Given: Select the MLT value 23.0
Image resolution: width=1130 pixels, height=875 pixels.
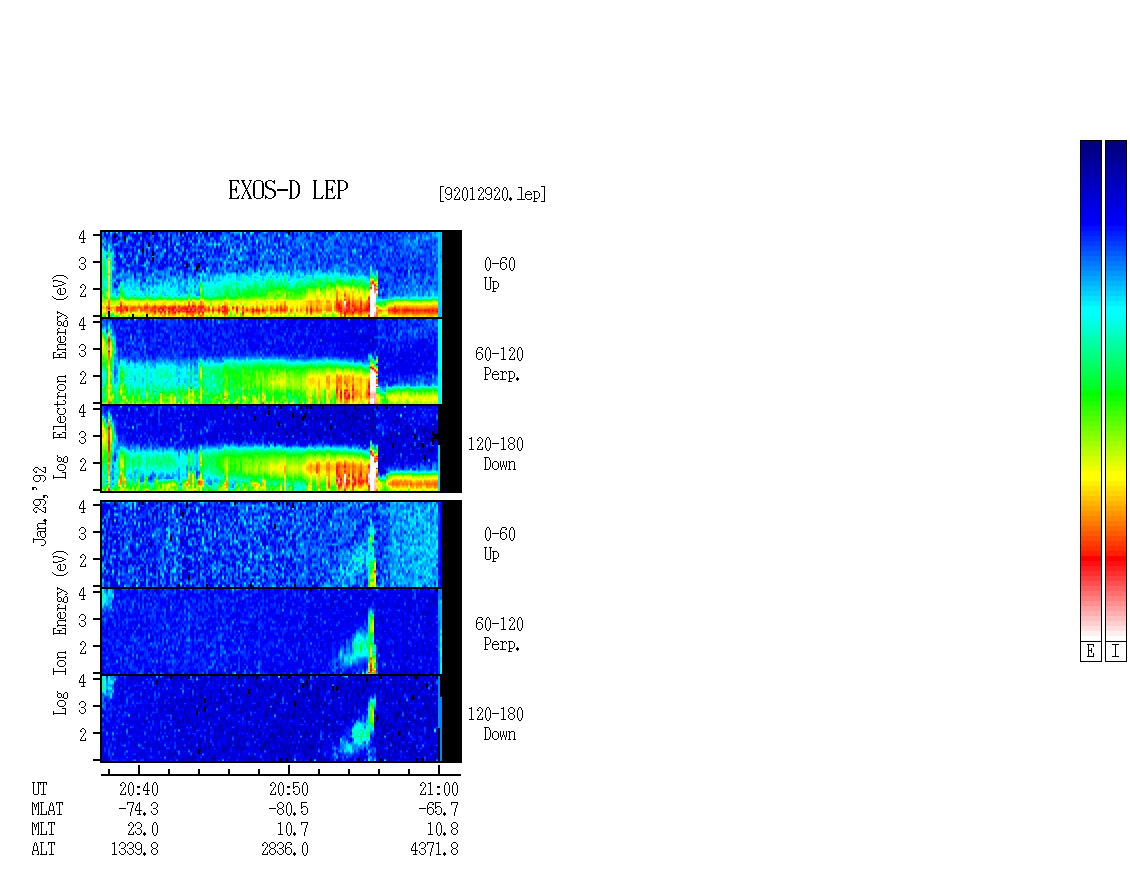Looking at the screenshot, I should tap(143, 830).
